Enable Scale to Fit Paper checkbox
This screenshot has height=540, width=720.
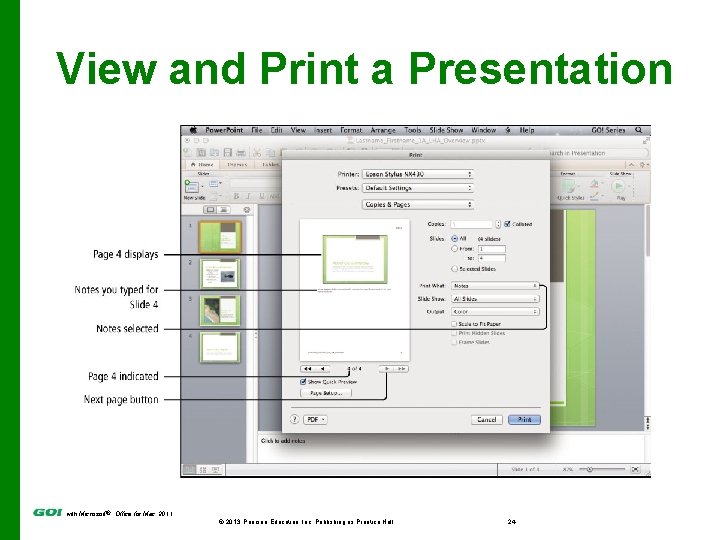(x=454, y=324)
